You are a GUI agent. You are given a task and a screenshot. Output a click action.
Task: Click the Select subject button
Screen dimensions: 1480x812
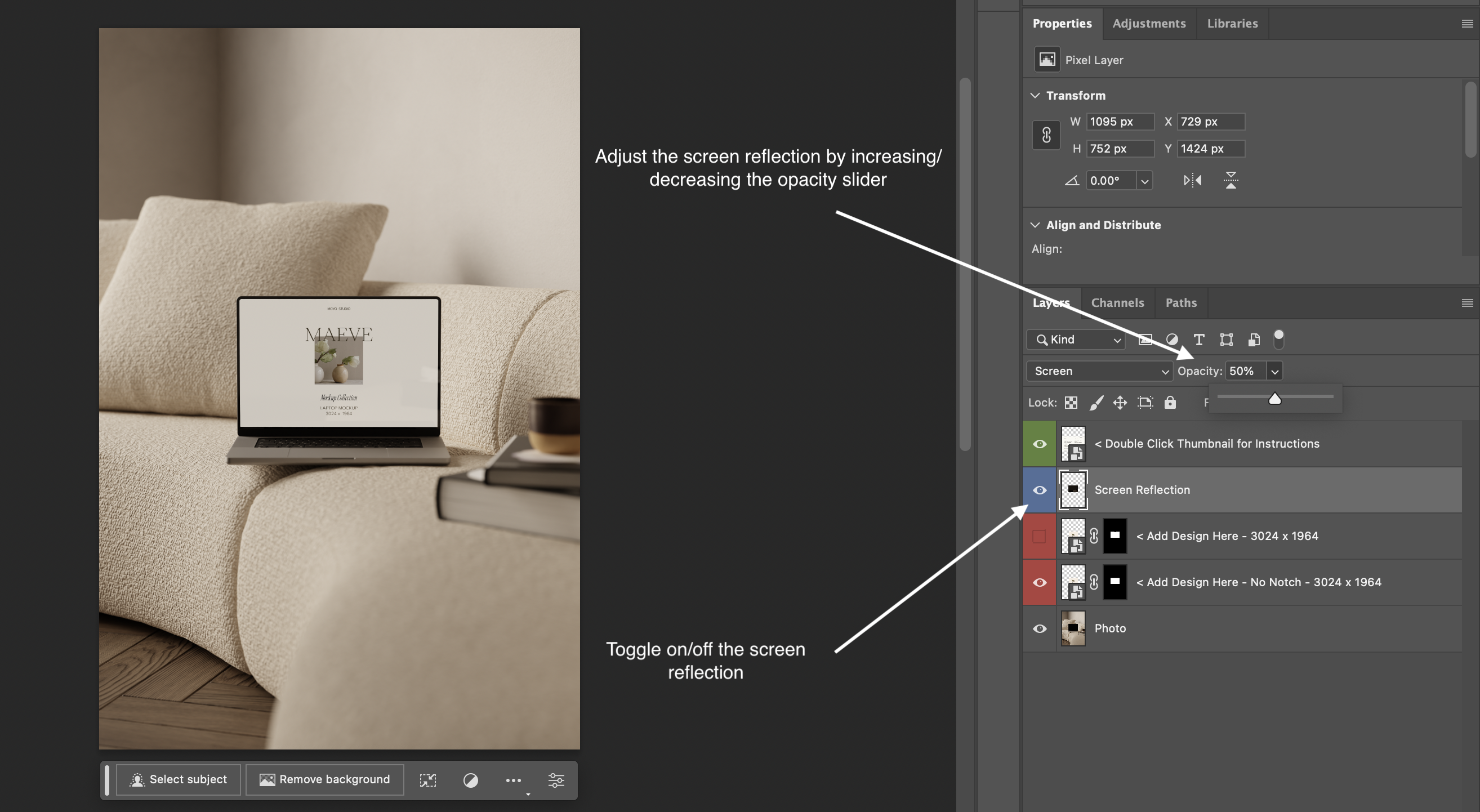click(178, 779)
